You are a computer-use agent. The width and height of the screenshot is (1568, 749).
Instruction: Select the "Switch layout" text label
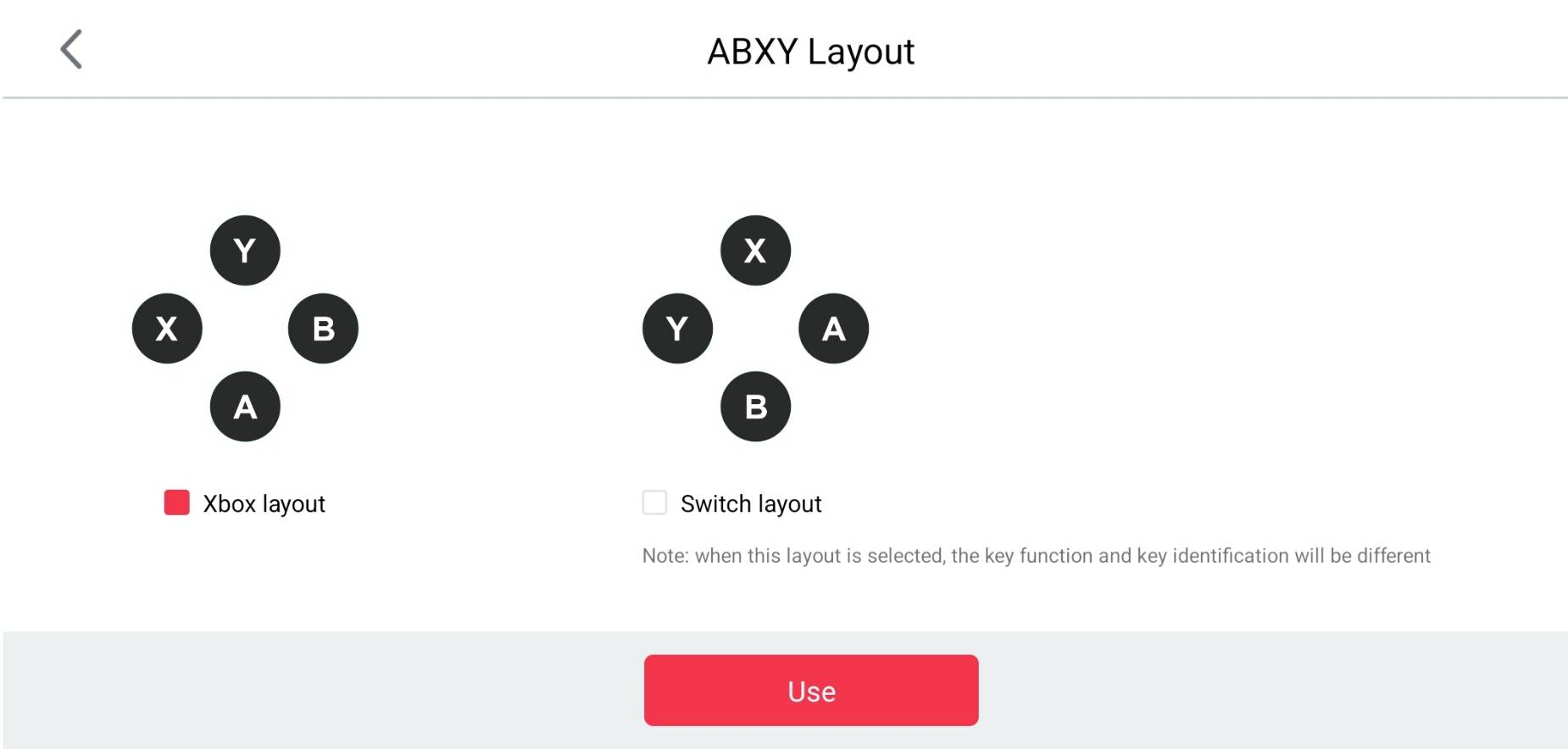point(751,504)
